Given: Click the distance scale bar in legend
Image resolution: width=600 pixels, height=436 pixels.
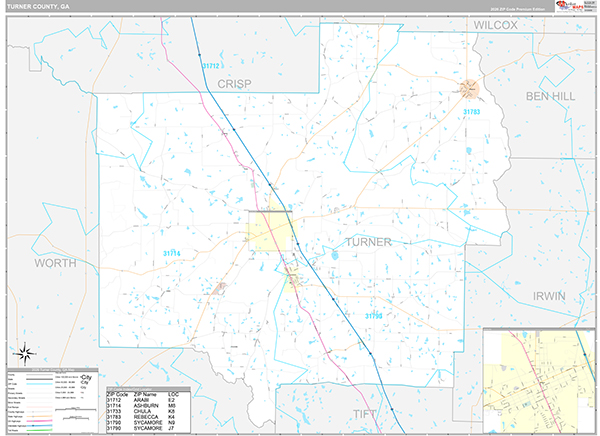Looking at the screenshot, I should (76, 410).
